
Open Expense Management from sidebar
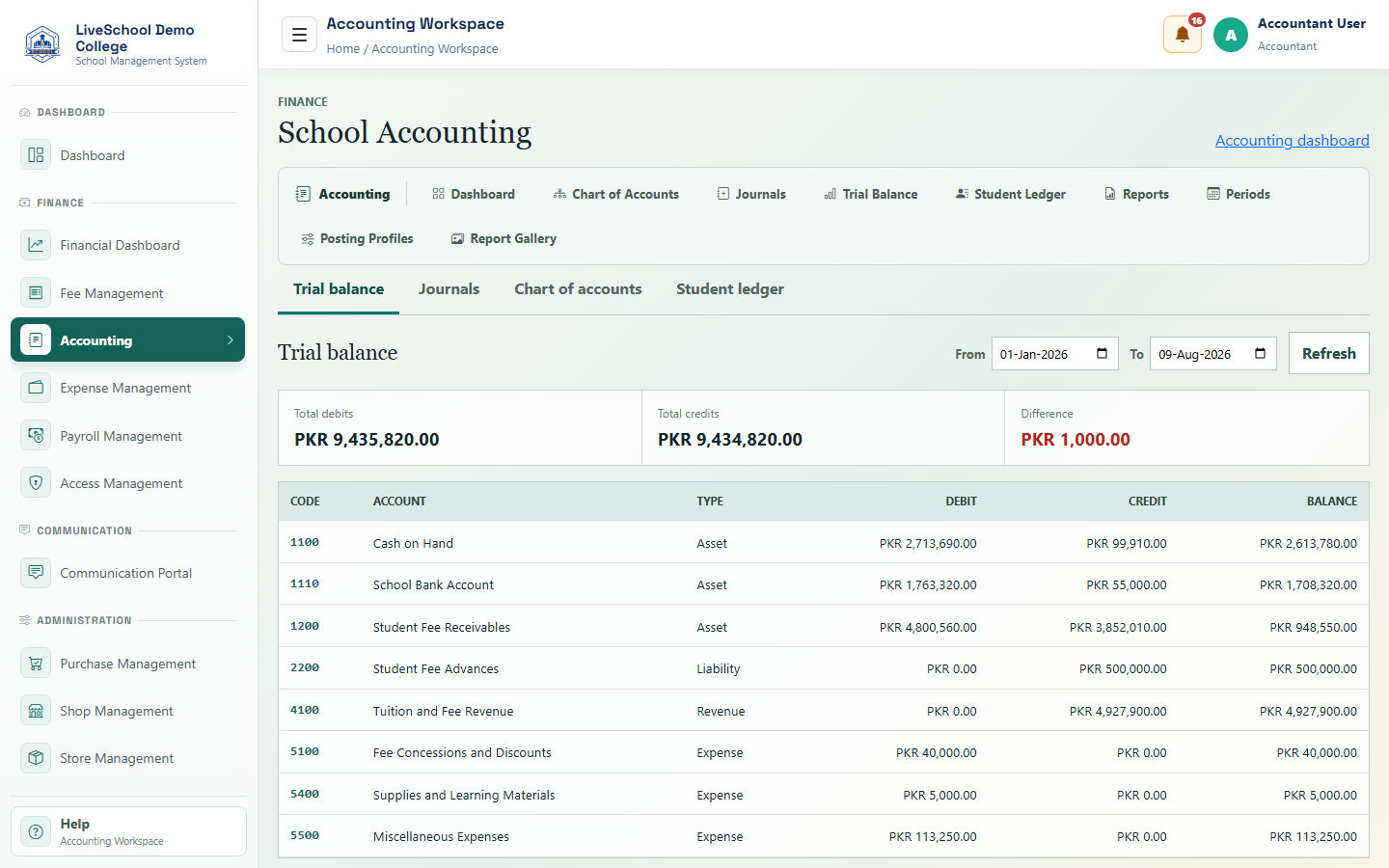pyautogui.click(x=127, y=388)
